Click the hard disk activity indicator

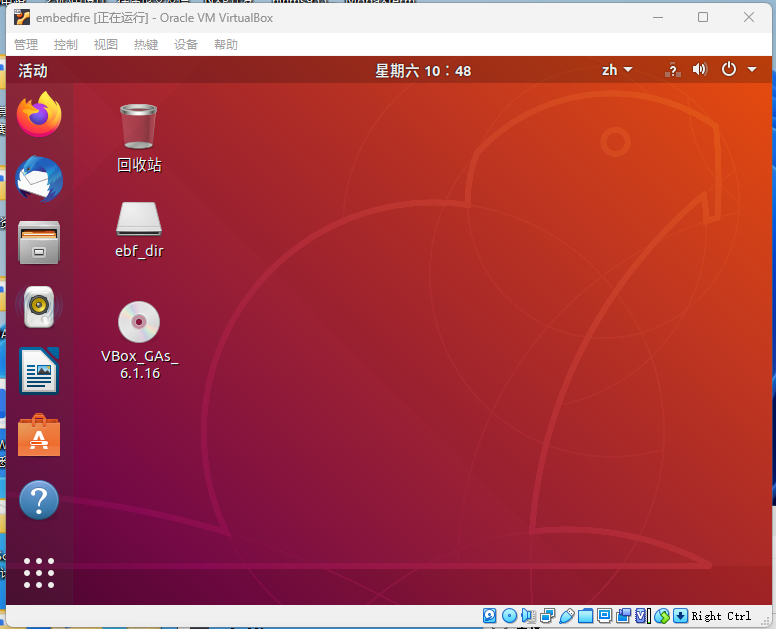[x=489, y=616]
